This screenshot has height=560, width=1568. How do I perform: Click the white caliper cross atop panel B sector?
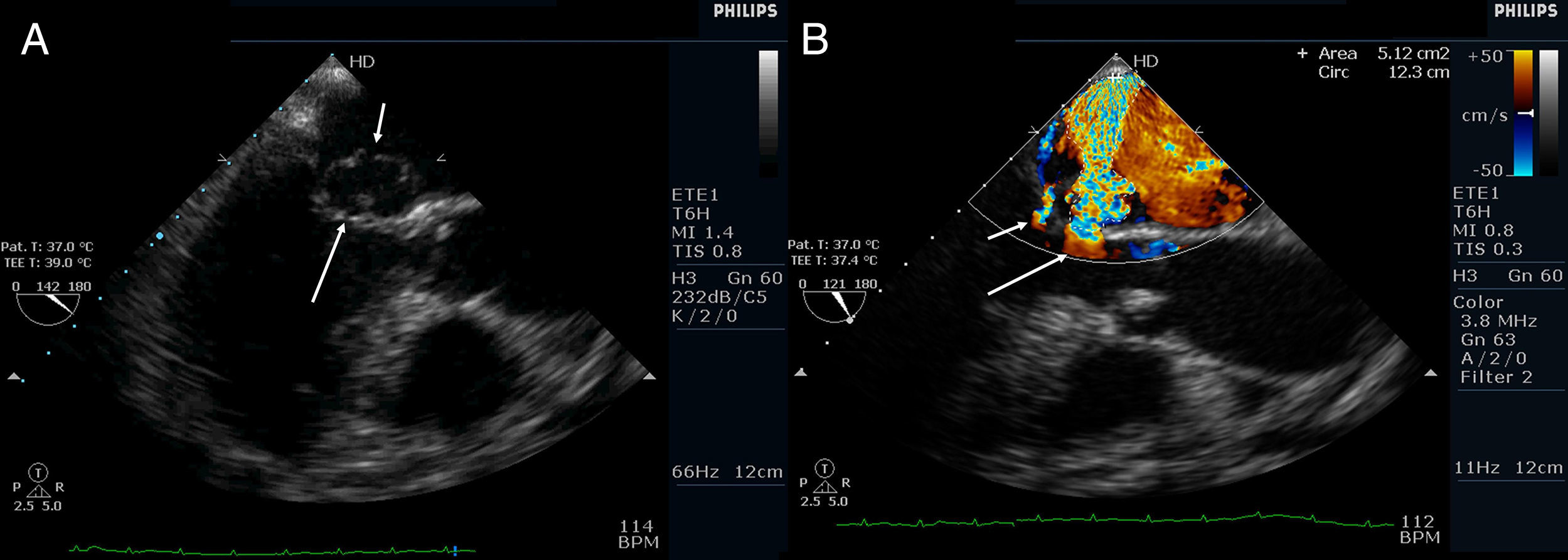(1114, 78)
